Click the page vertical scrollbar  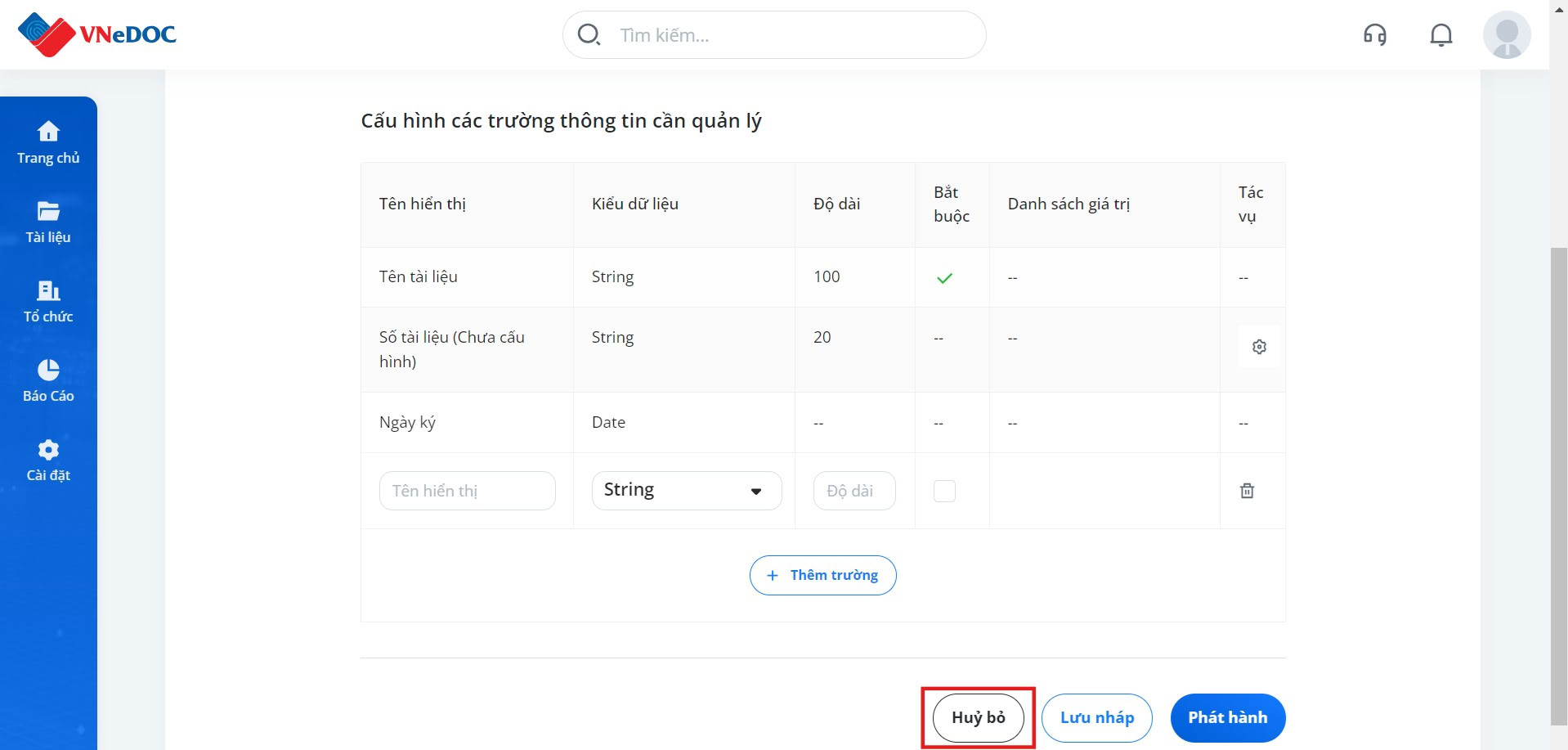pyautogui.click(x=1559, y=486)
